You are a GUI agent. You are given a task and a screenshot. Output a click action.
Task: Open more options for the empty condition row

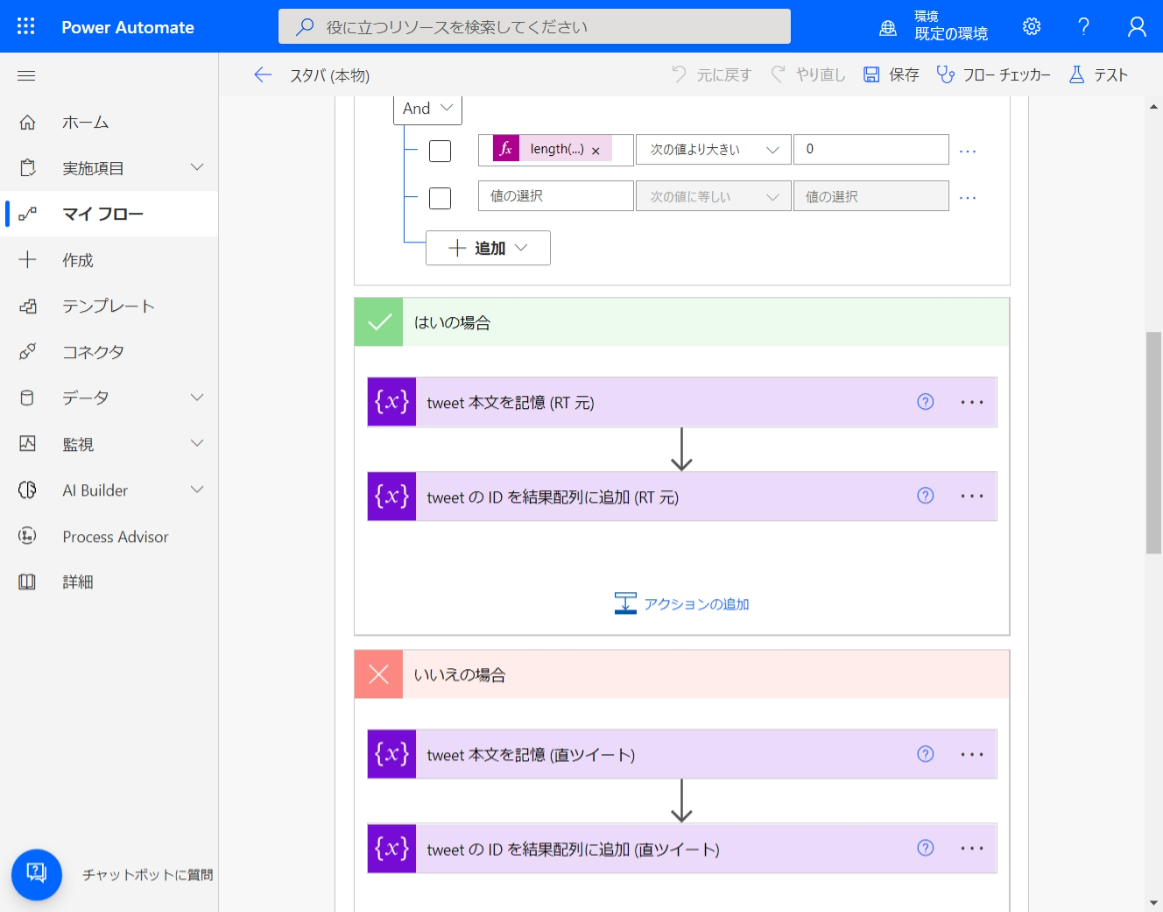click(968, 197)
